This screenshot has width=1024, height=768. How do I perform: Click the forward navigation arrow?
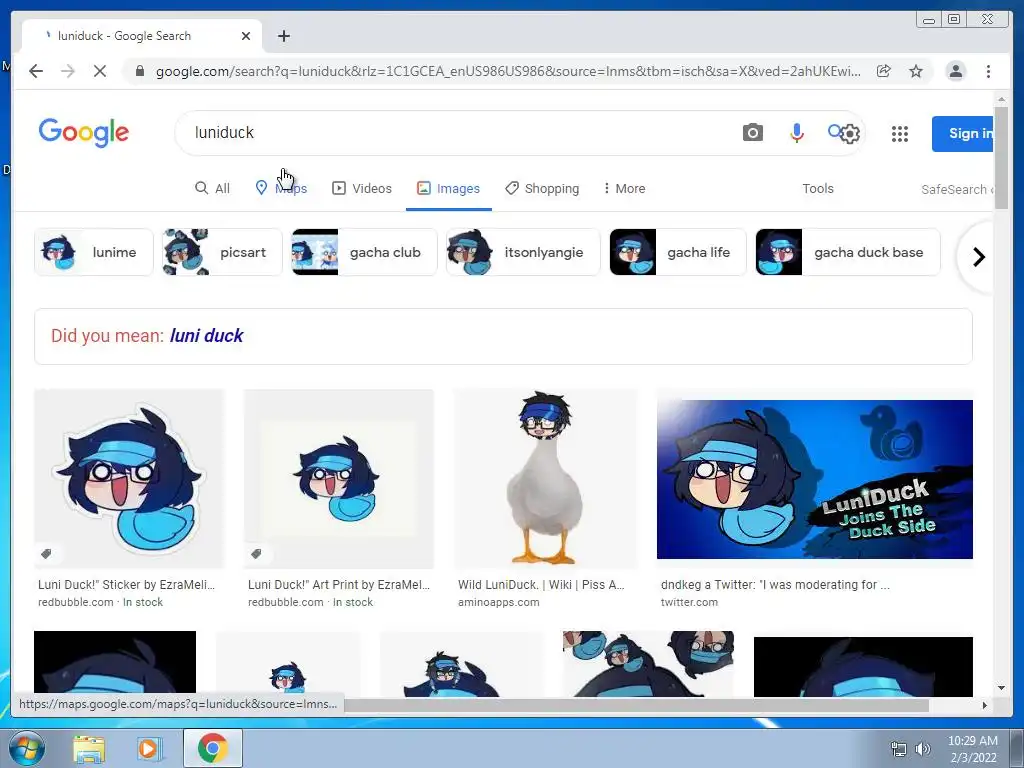pos(68,71)
